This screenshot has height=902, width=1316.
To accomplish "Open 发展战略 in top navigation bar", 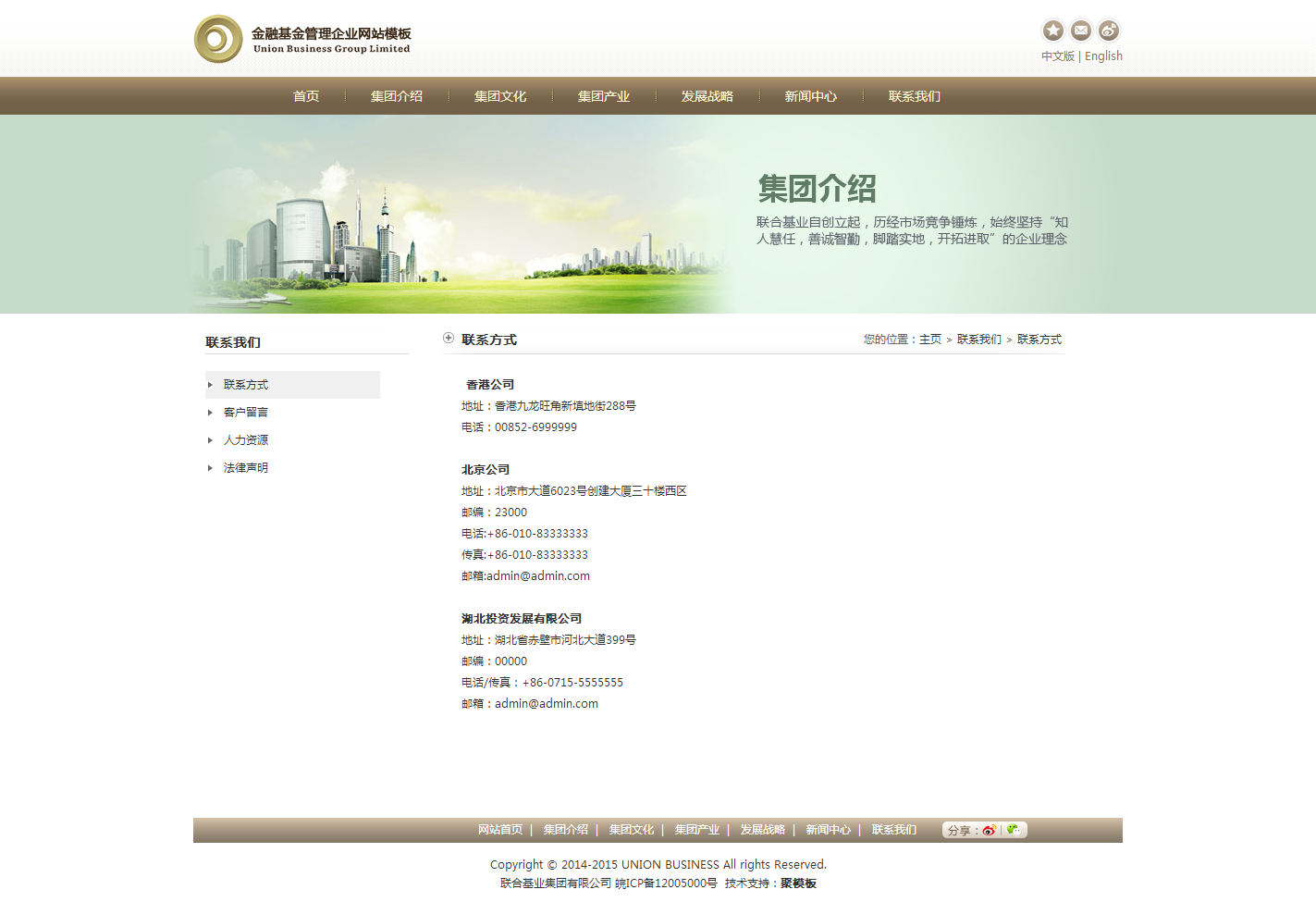I will 707,96.
